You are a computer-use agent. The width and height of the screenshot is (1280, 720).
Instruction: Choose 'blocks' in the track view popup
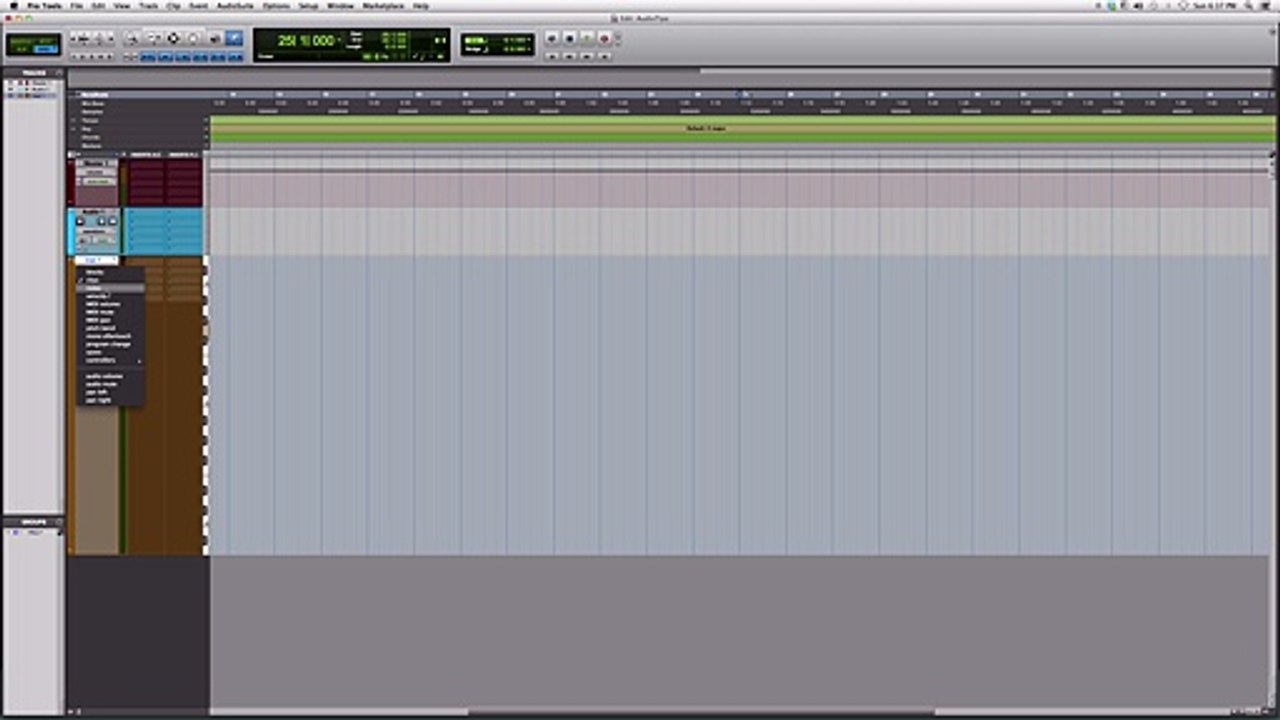click(110, 272)
